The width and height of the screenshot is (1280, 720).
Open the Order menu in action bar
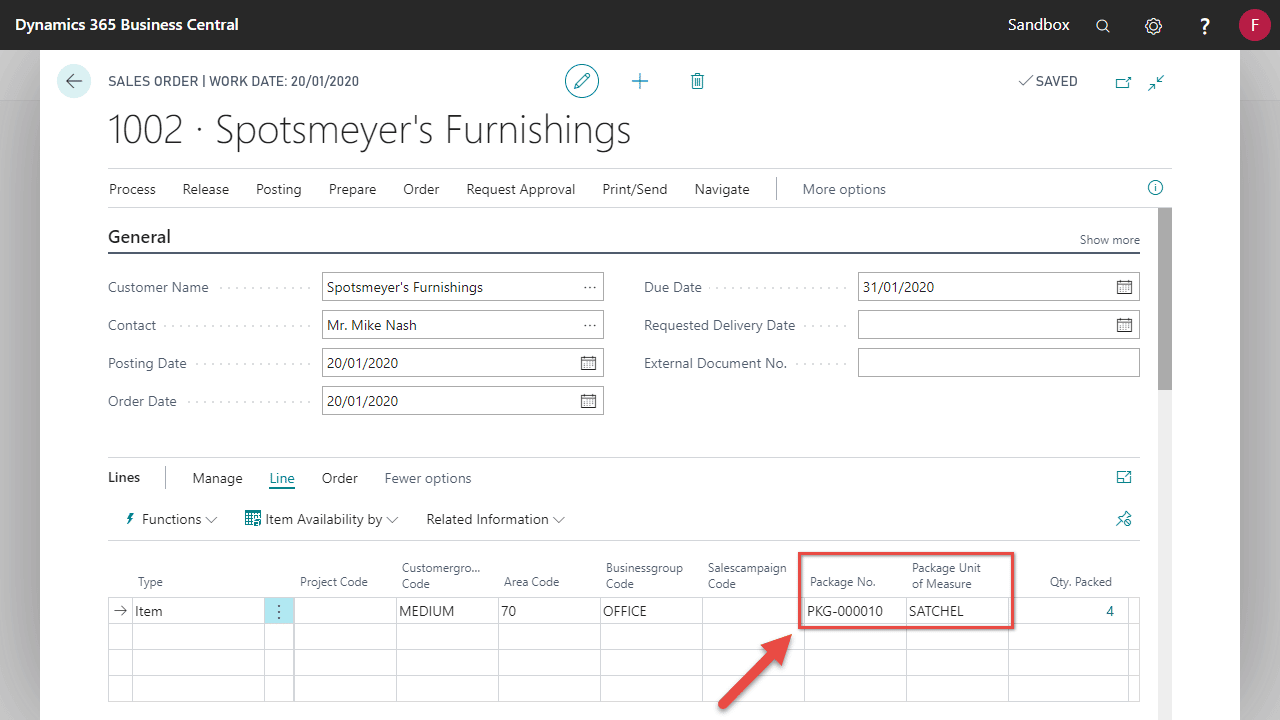(421, 189)
